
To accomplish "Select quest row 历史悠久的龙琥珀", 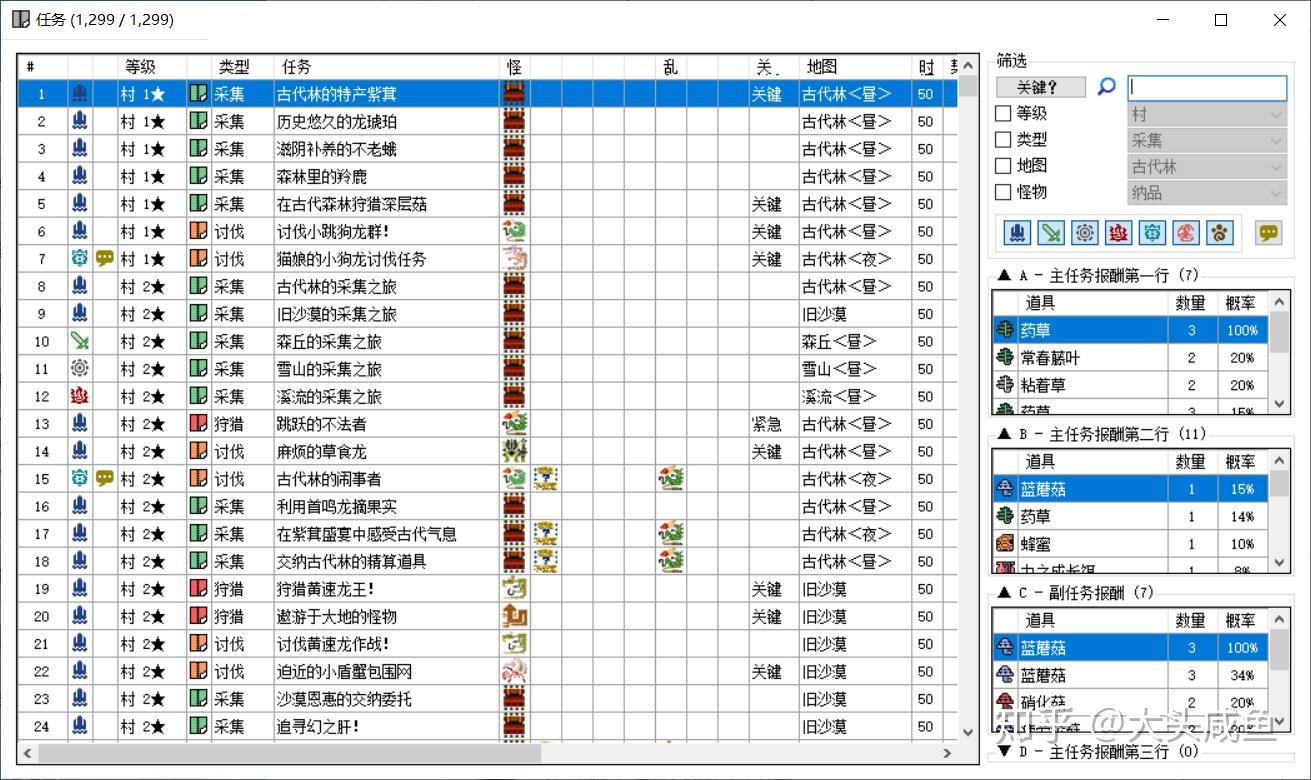I will click(x=488, y=121).
